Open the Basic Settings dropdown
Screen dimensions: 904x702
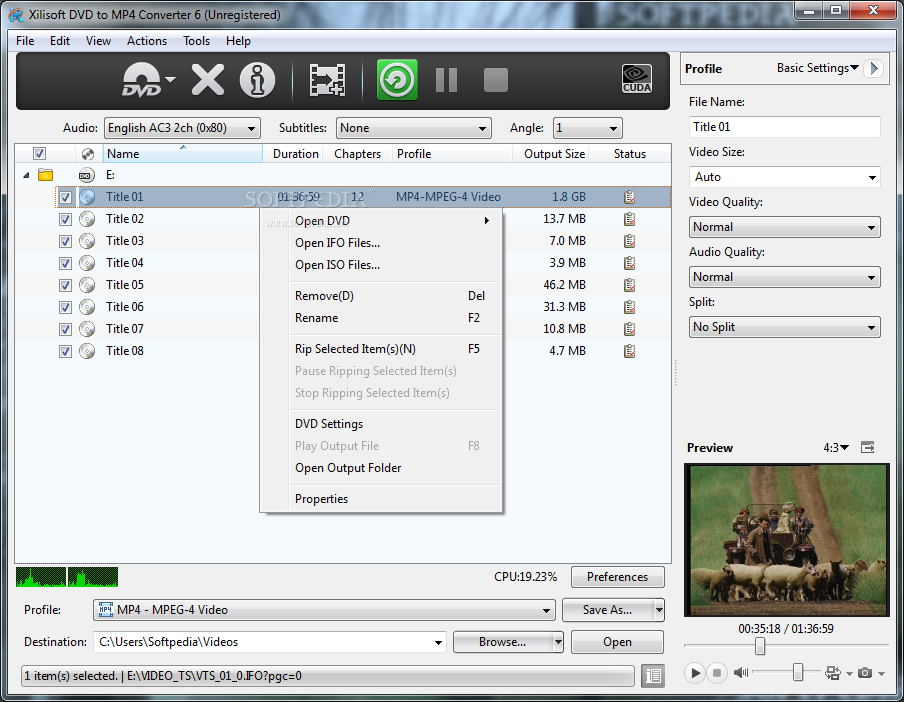coord(818,68)
